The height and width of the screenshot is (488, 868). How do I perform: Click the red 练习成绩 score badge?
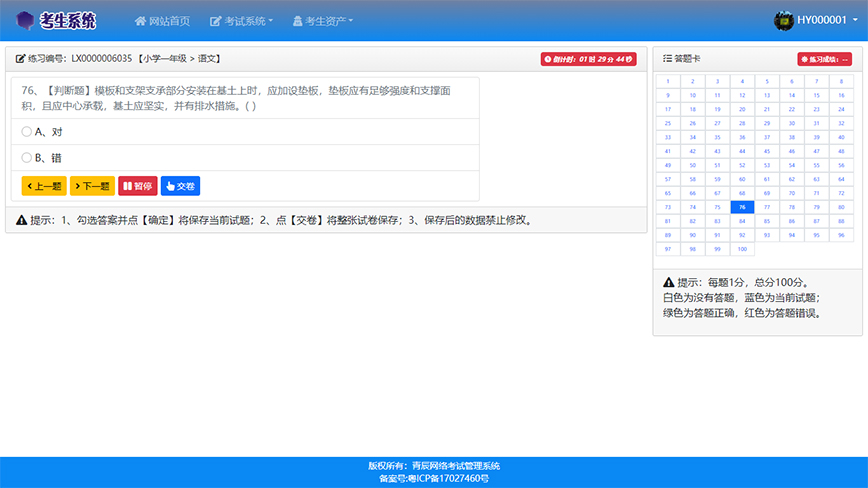824,59
